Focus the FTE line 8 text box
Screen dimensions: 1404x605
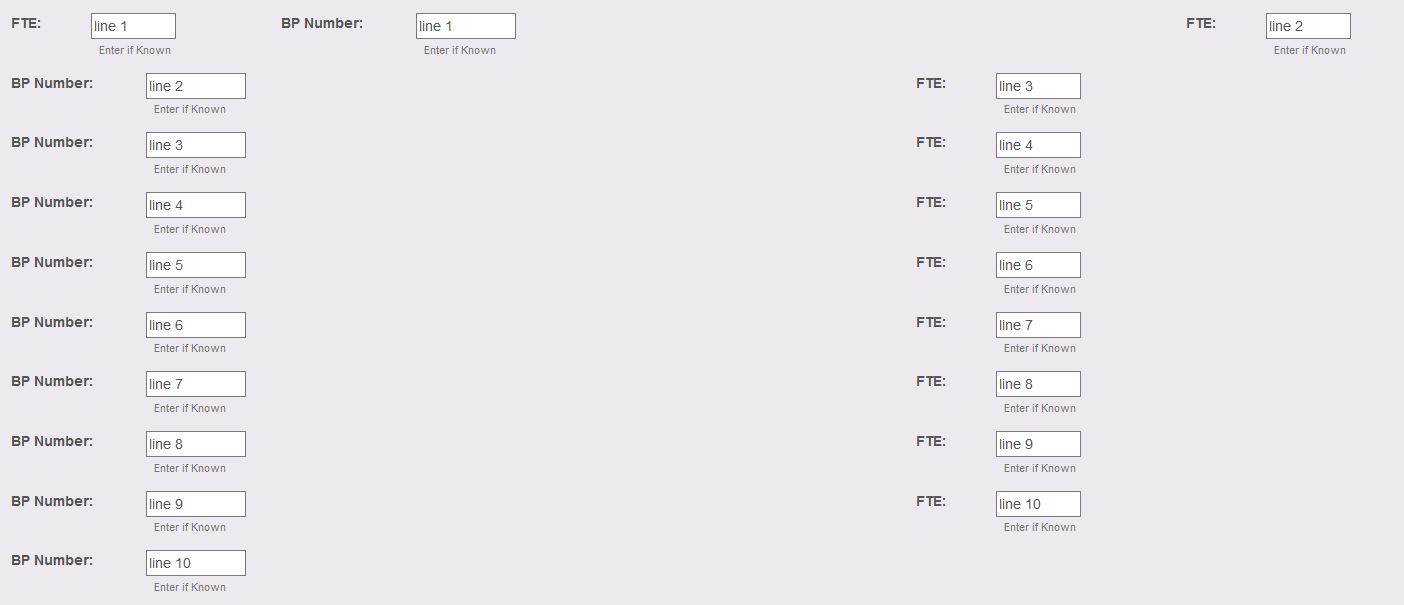coord(1037,384)
